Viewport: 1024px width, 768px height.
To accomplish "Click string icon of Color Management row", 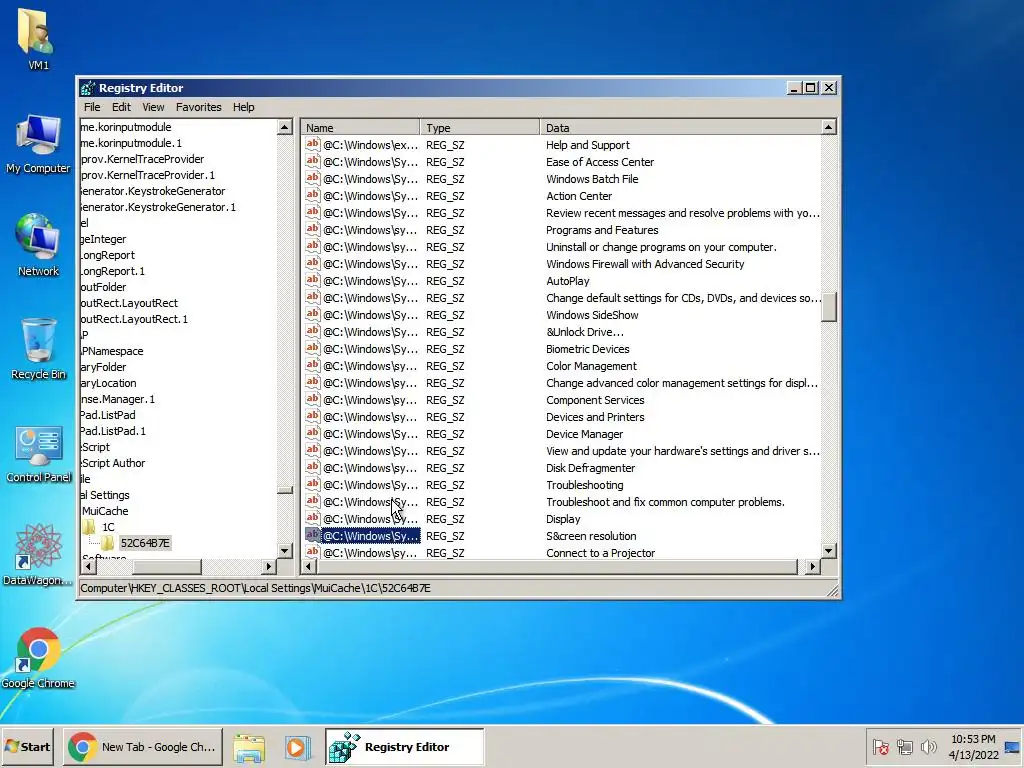I will 313,365.
